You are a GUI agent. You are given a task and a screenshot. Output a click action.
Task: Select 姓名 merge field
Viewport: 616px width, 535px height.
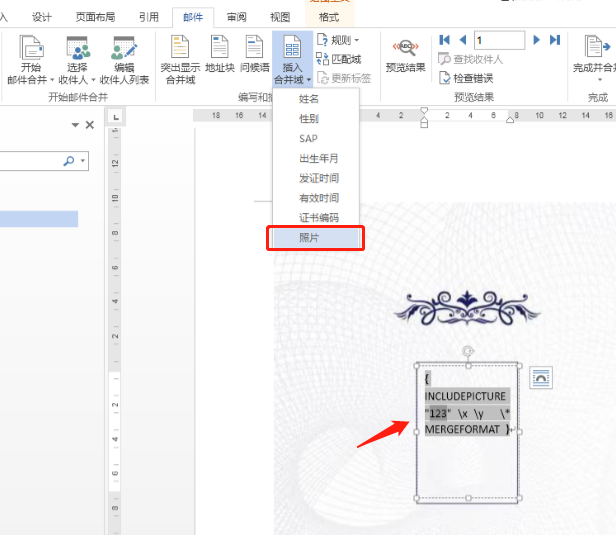[316, 99]
